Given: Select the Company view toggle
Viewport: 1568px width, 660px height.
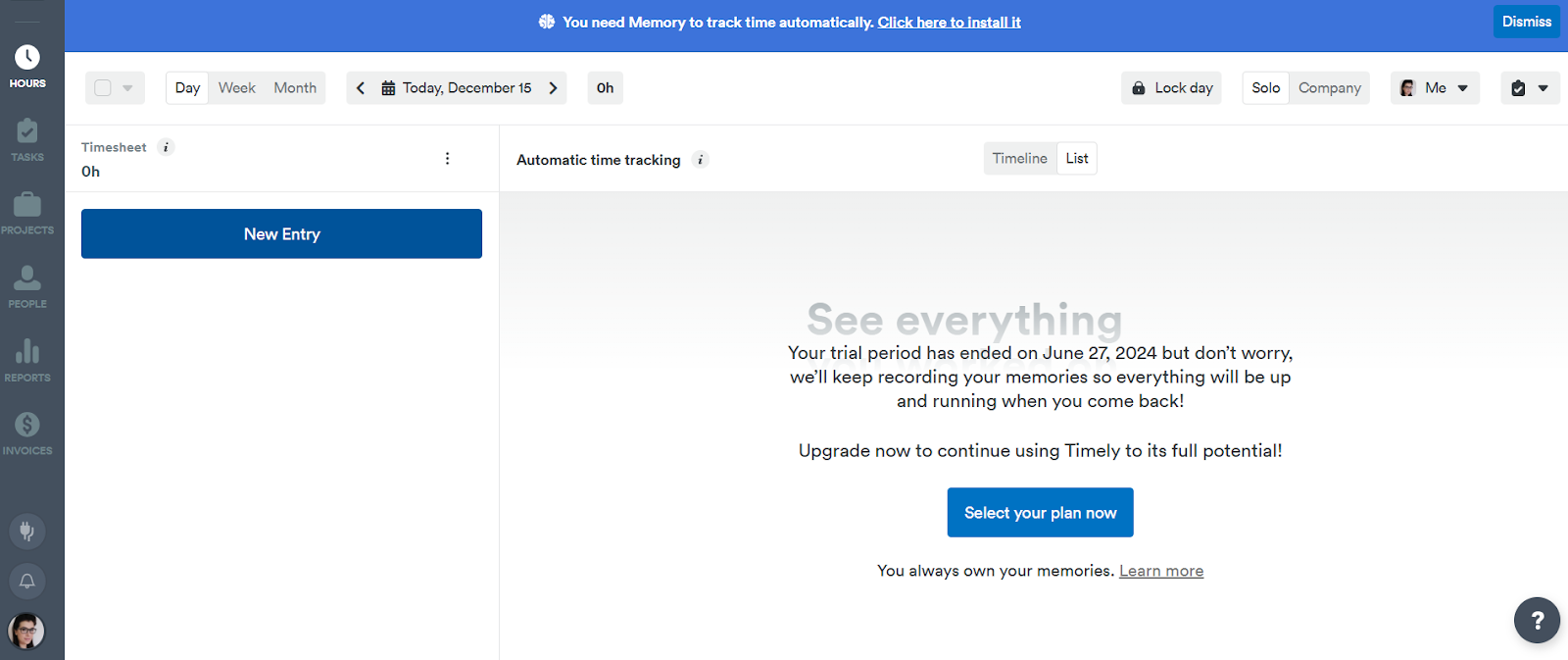Looking at the screenshot, I should click(x=1330, y=88).
